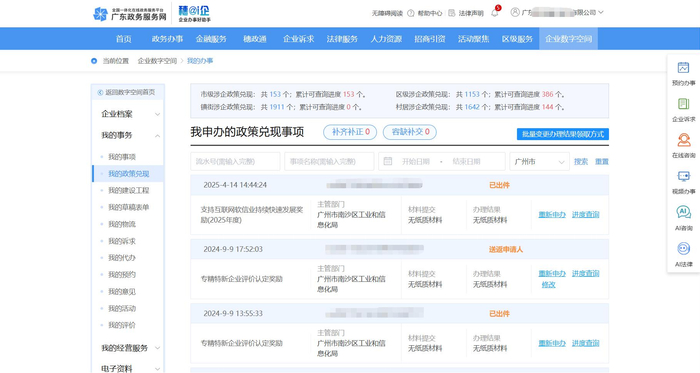
Task: Open 活动聚焦 navigation item
Action: [x=474, y=39]
